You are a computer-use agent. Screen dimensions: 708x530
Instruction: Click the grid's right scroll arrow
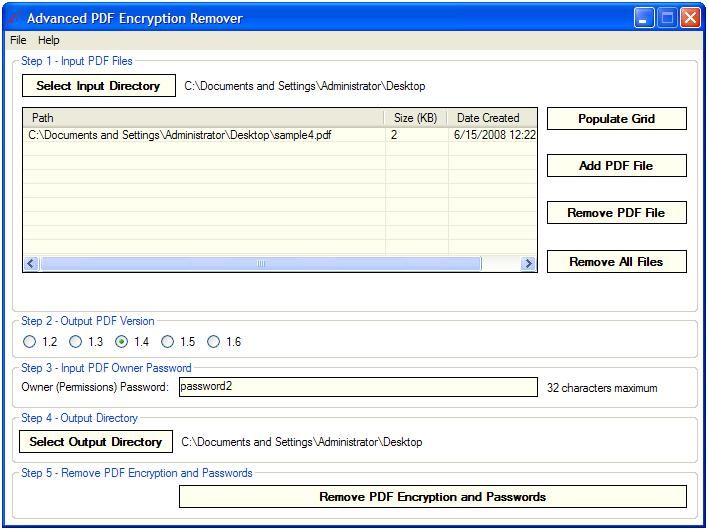click(528, 264)
